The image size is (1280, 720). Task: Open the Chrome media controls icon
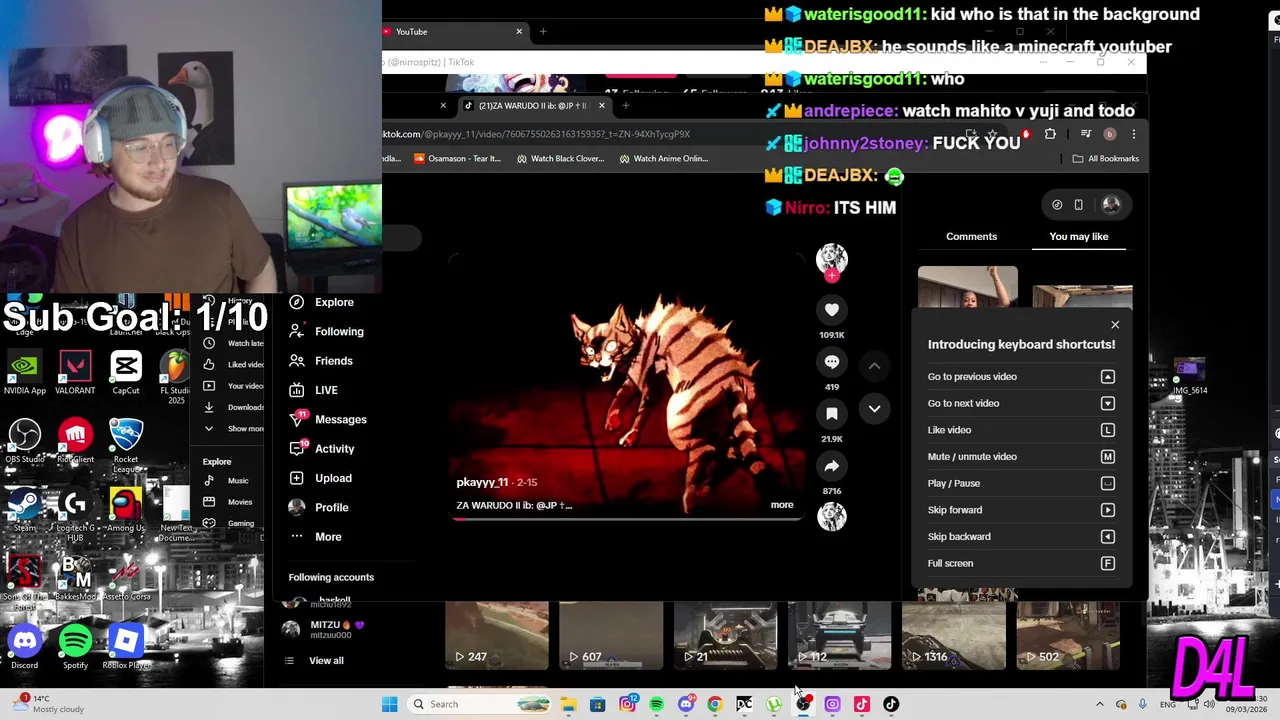(x=1085, y=134)
